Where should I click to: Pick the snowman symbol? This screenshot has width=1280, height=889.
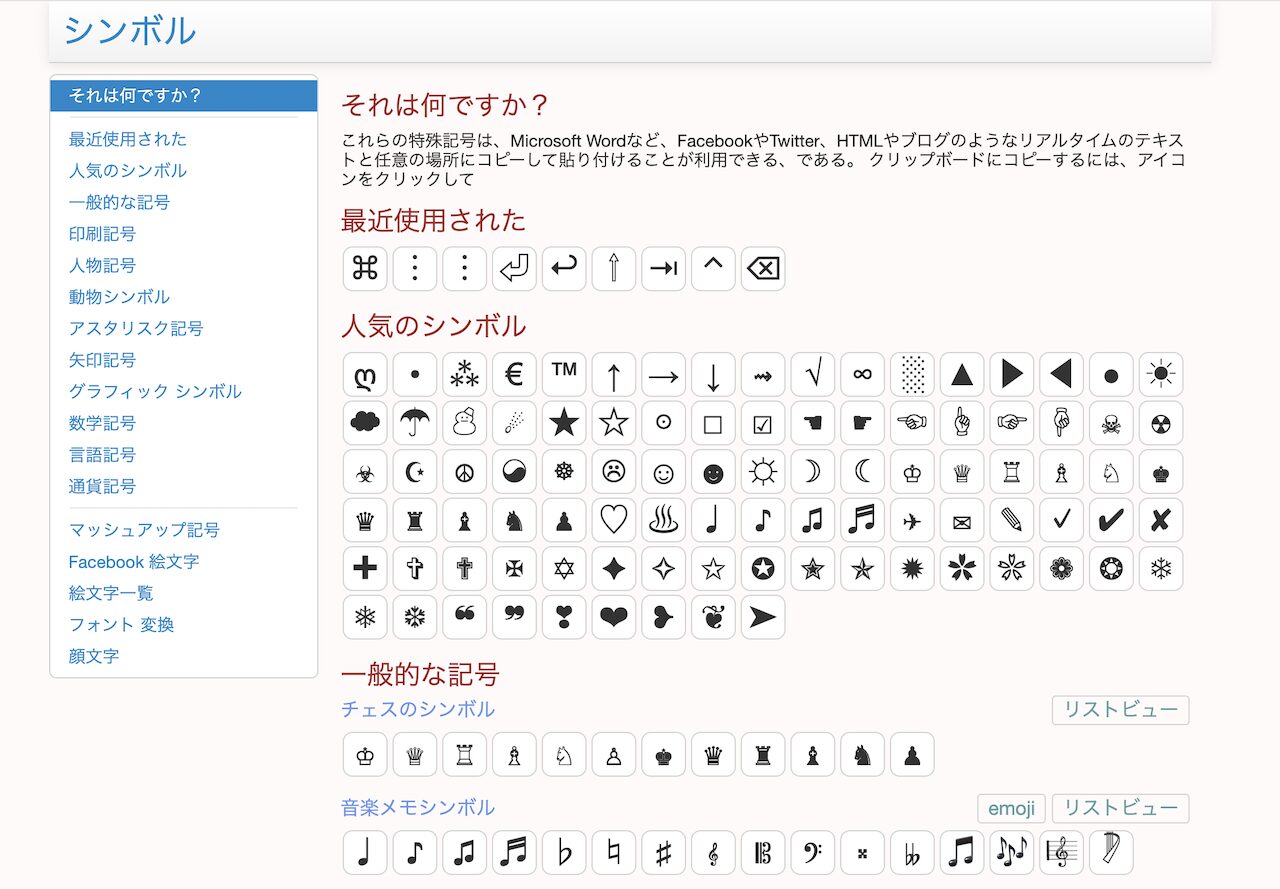click(x=464, y=423)
